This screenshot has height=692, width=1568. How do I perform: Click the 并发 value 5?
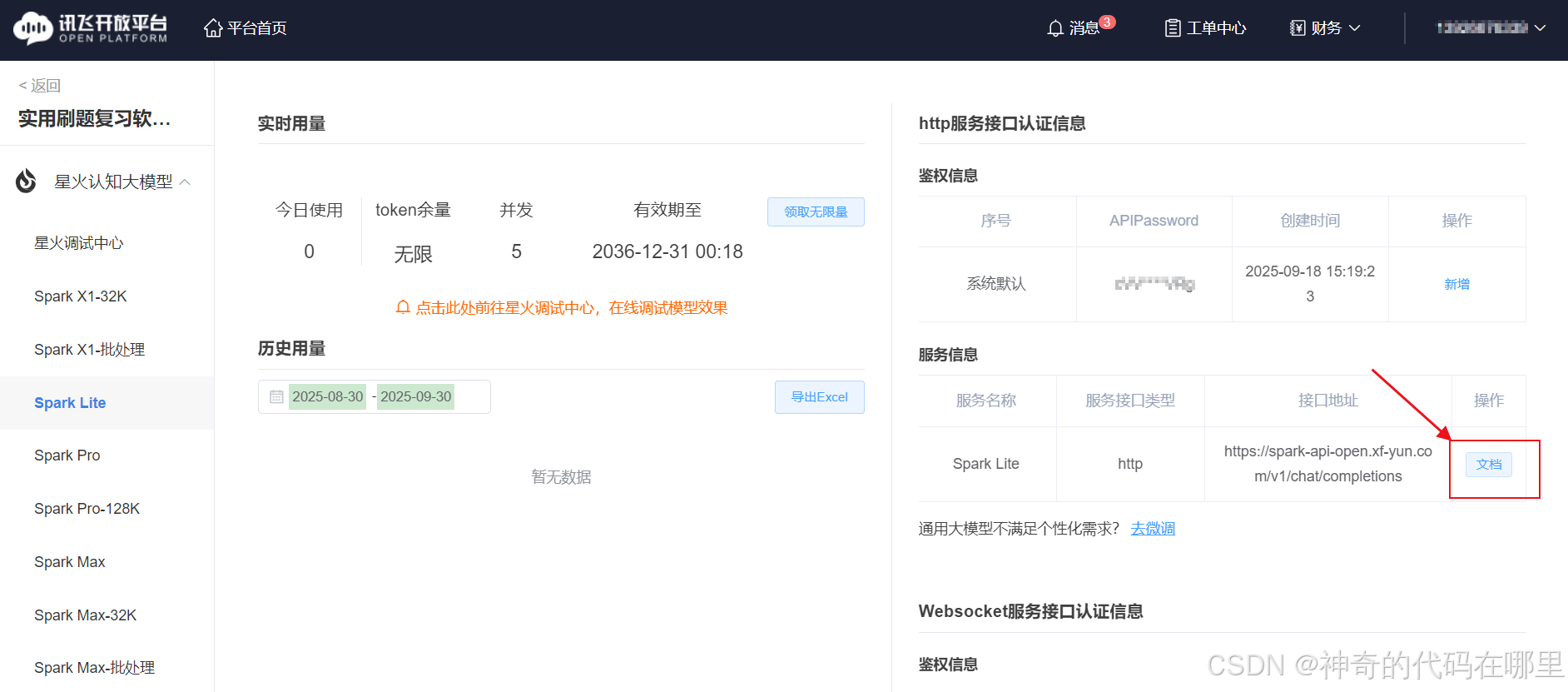tap(517, 251)
